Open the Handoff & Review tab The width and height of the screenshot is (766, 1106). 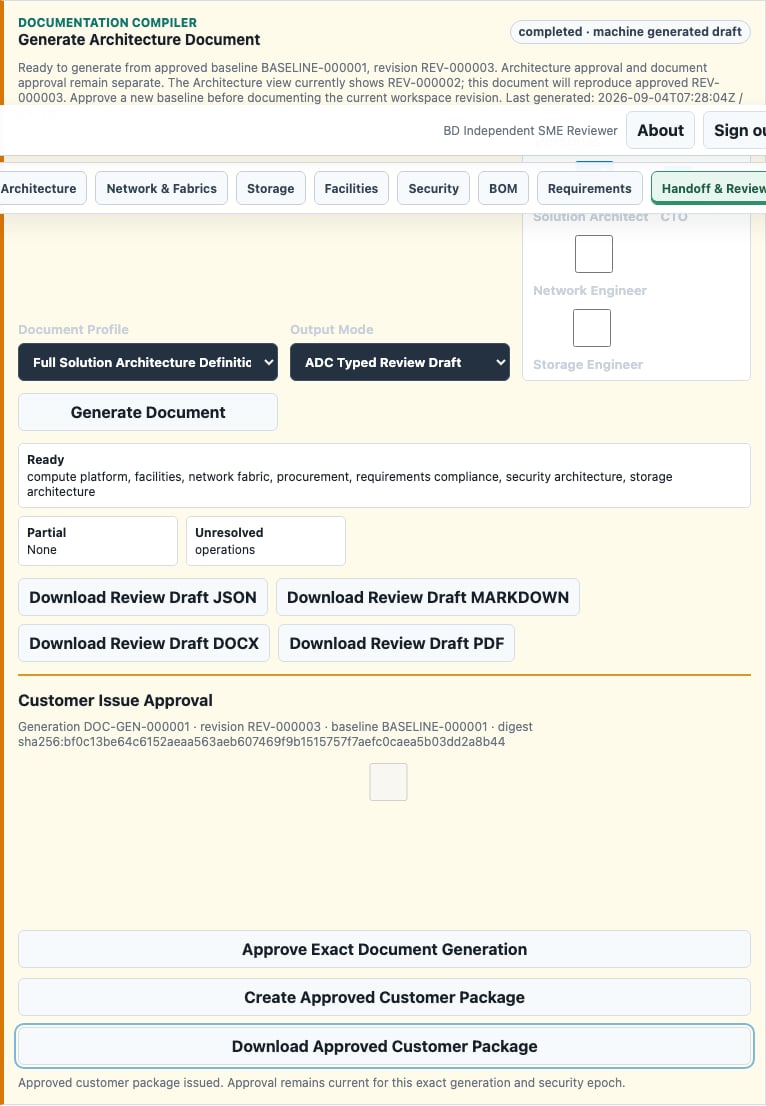click(x=709, y=188)
